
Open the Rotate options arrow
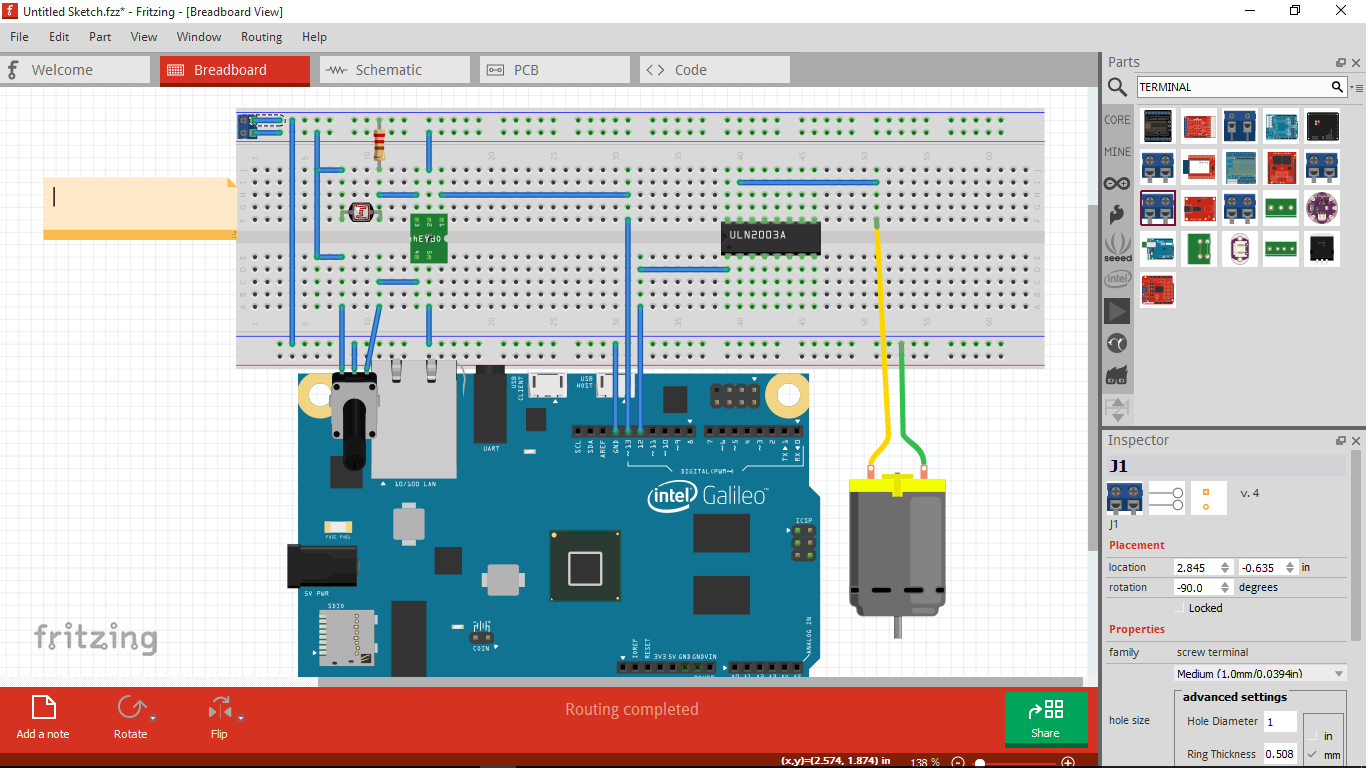[153, 718]
